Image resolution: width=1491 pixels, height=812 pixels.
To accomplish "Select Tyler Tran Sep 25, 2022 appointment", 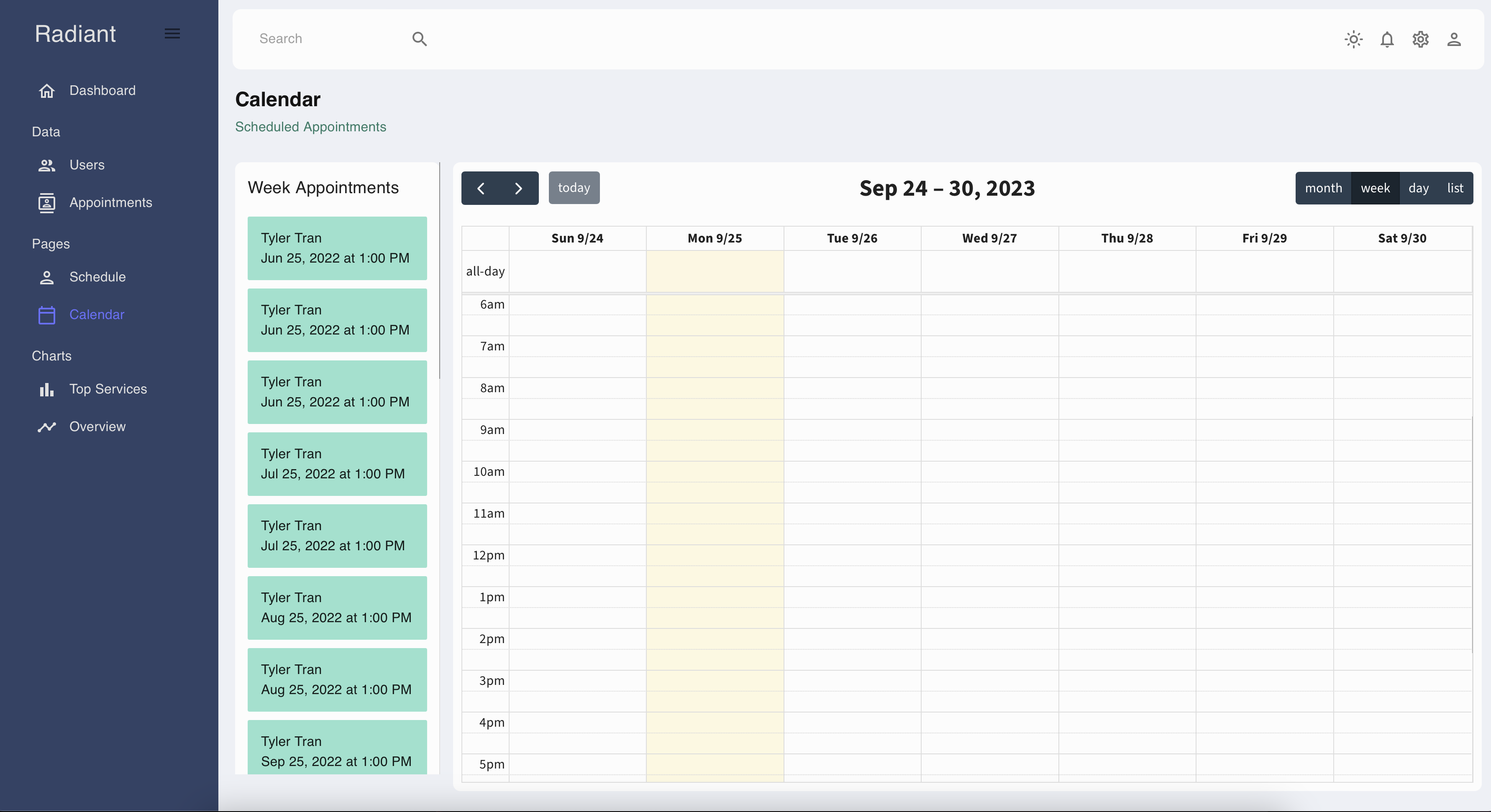I will tap(337, 749).
